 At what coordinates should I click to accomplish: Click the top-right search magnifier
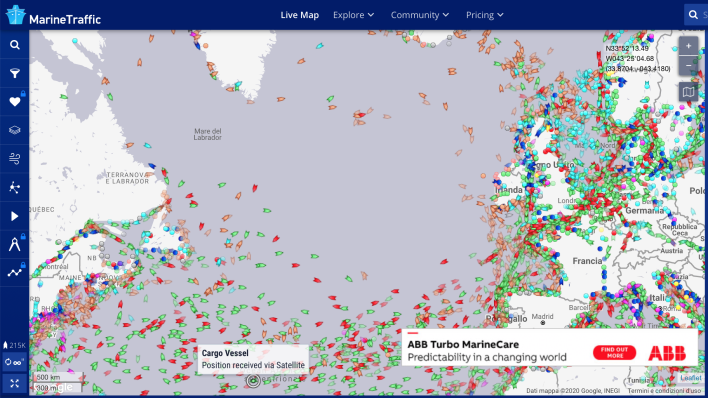click(x=693, y=15)
